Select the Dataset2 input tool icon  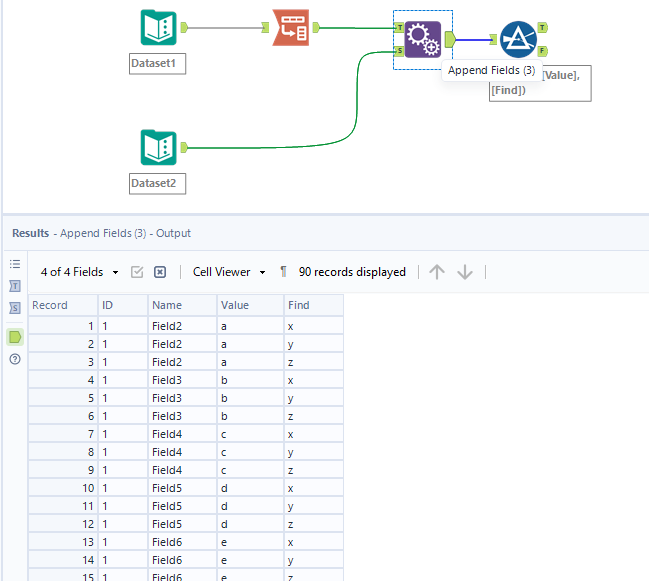[158, 147]
